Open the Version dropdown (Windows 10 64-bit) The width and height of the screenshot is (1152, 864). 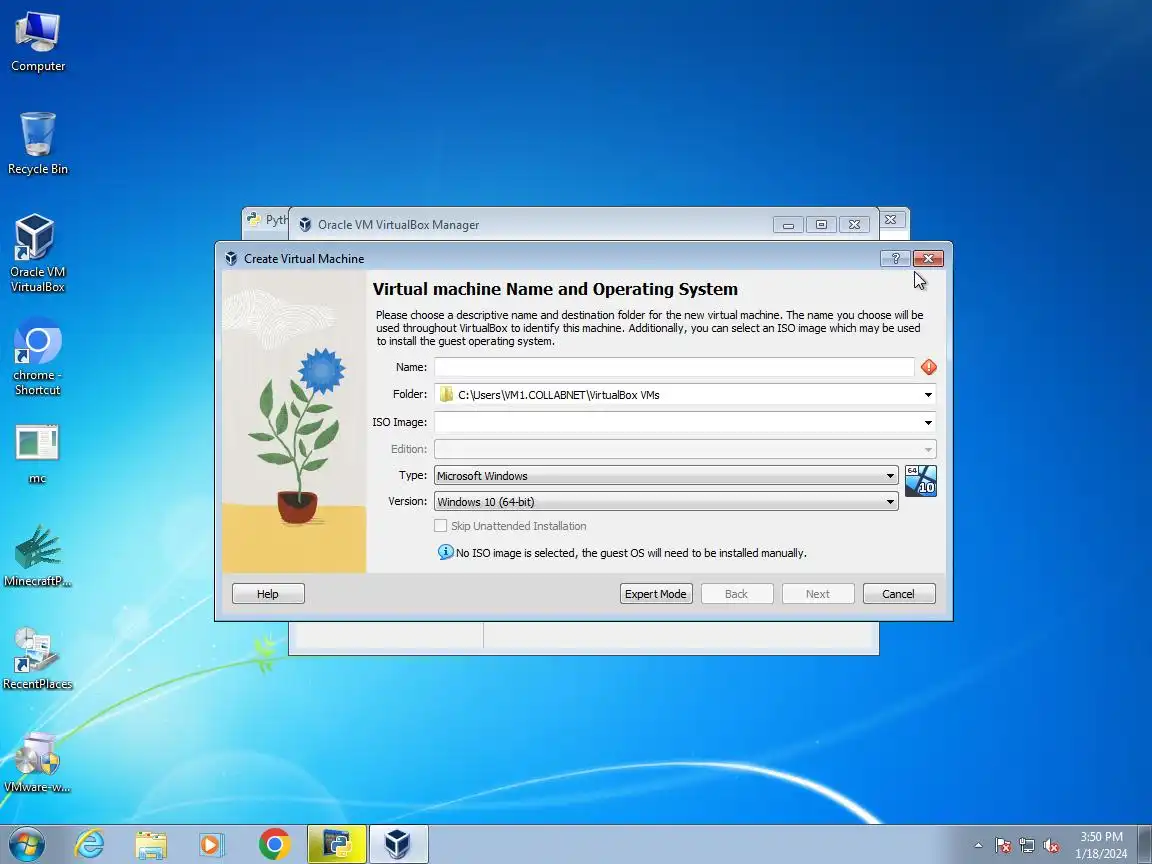coord(666,502)
